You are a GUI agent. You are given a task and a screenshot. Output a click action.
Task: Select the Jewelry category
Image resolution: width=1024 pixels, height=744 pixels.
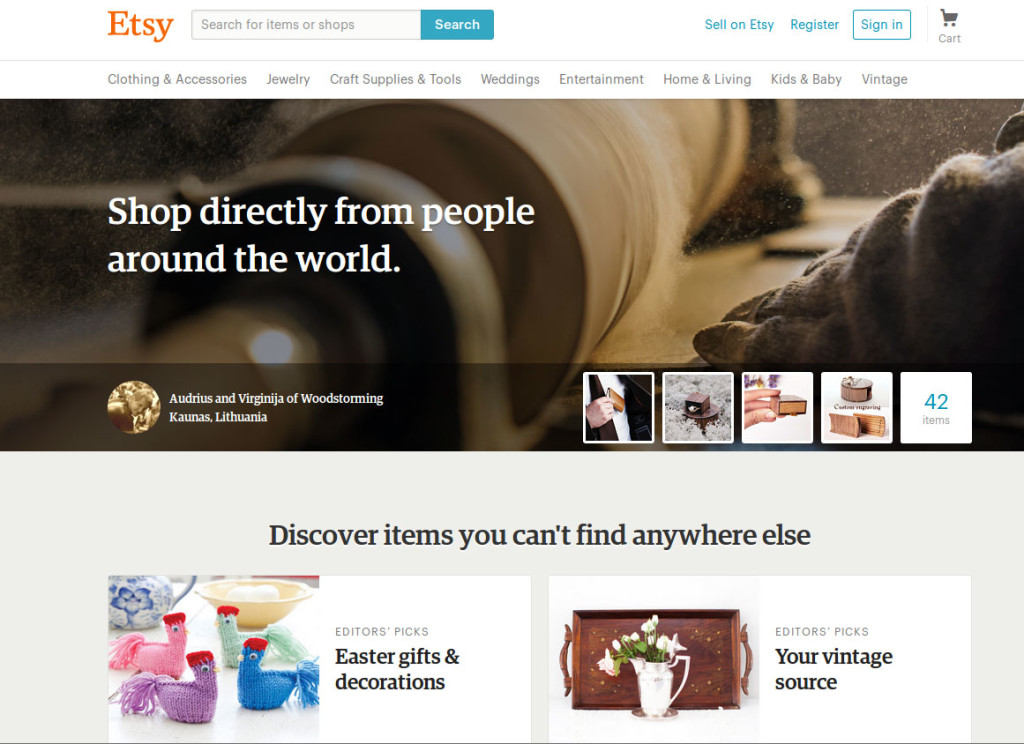[288, 79]
